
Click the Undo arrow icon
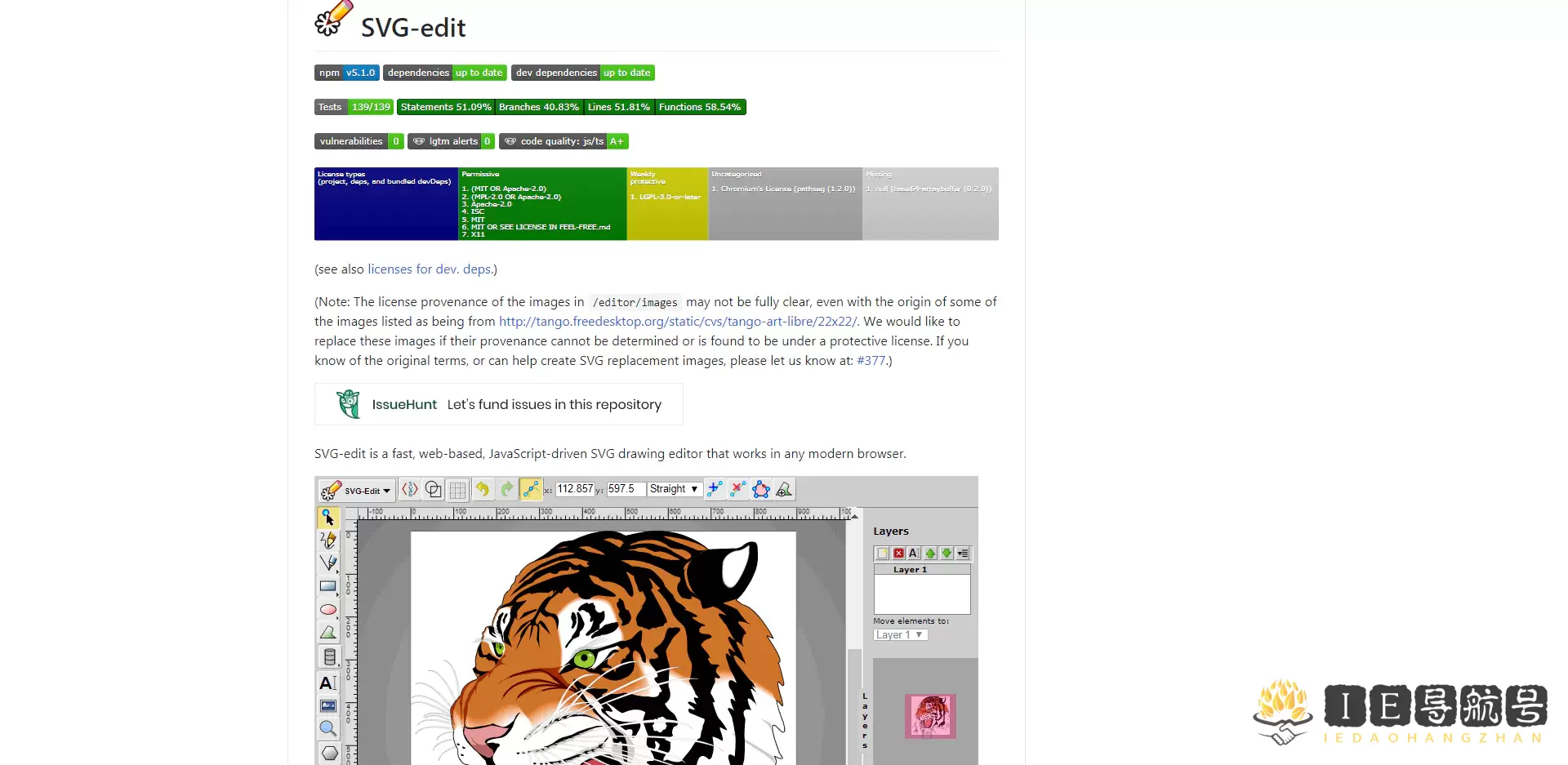(483, 489)
